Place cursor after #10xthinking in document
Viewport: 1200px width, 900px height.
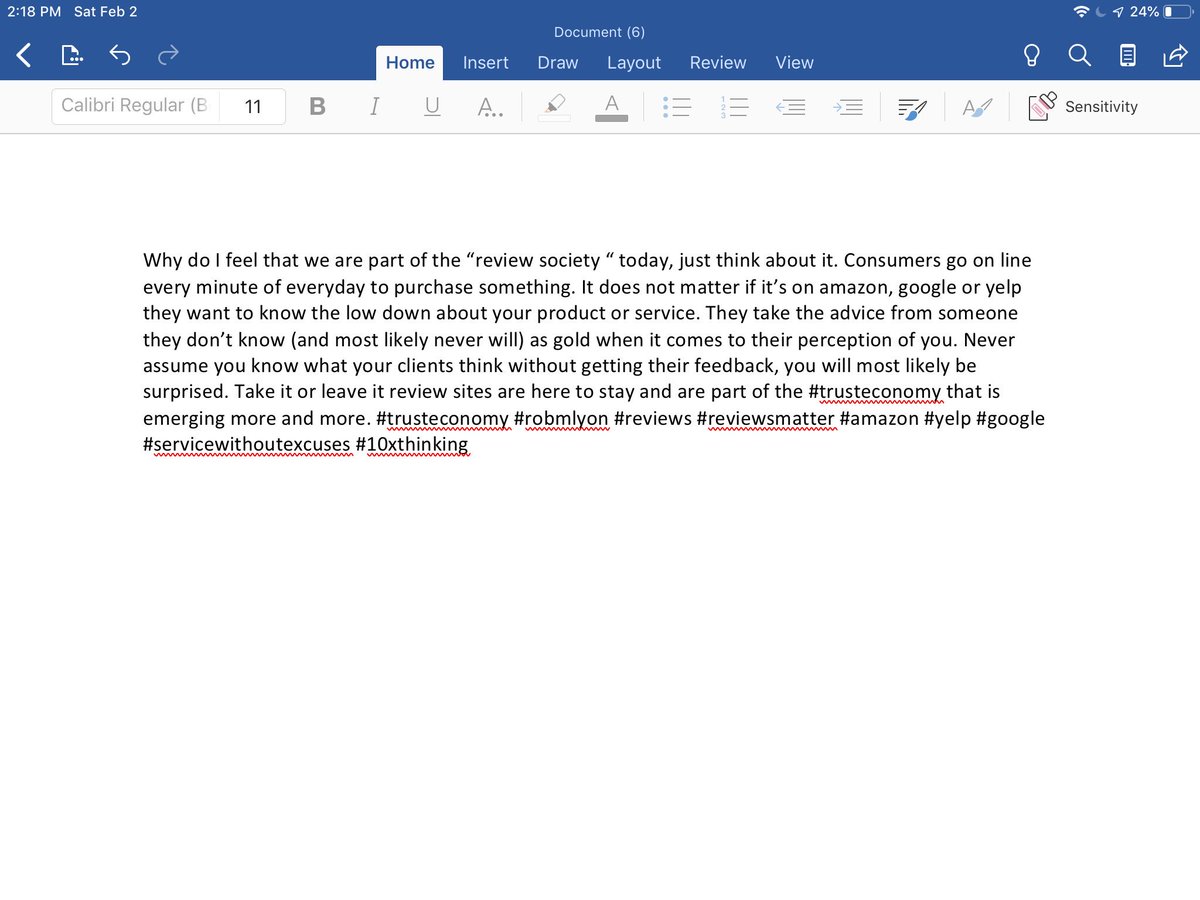[470, 444]
